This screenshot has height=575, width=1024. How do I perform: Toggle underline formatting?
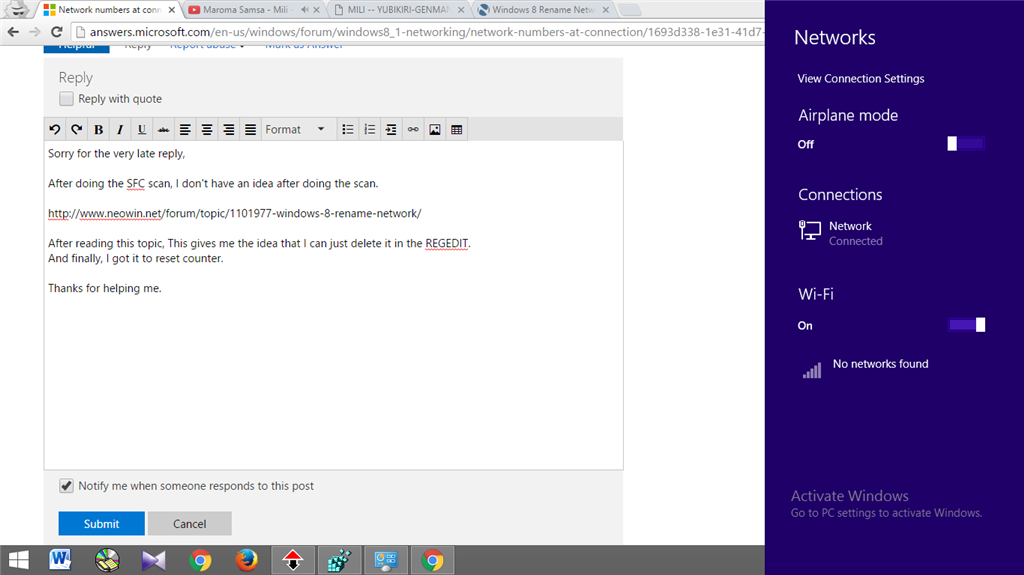[141, 129]
